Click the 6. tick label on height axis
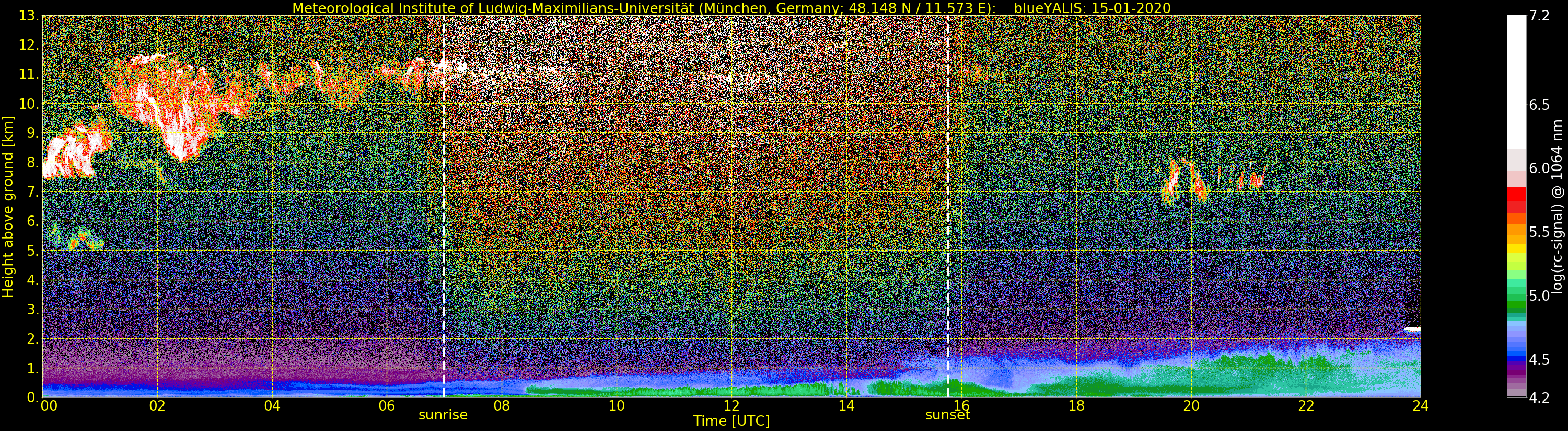The width and height of the screenshot is (1568, 431). coord(32,221)
